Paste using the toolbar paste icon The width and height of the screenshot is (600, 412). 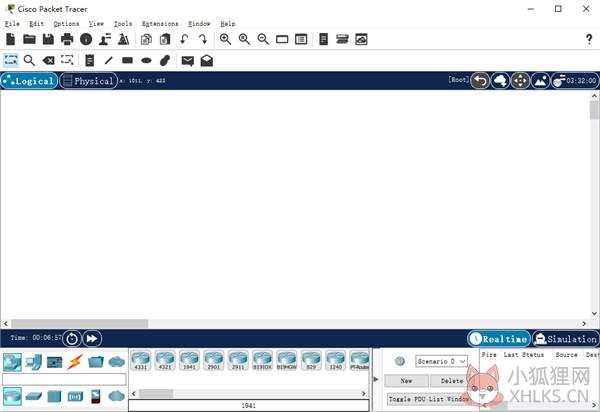[x=165, y=39]
